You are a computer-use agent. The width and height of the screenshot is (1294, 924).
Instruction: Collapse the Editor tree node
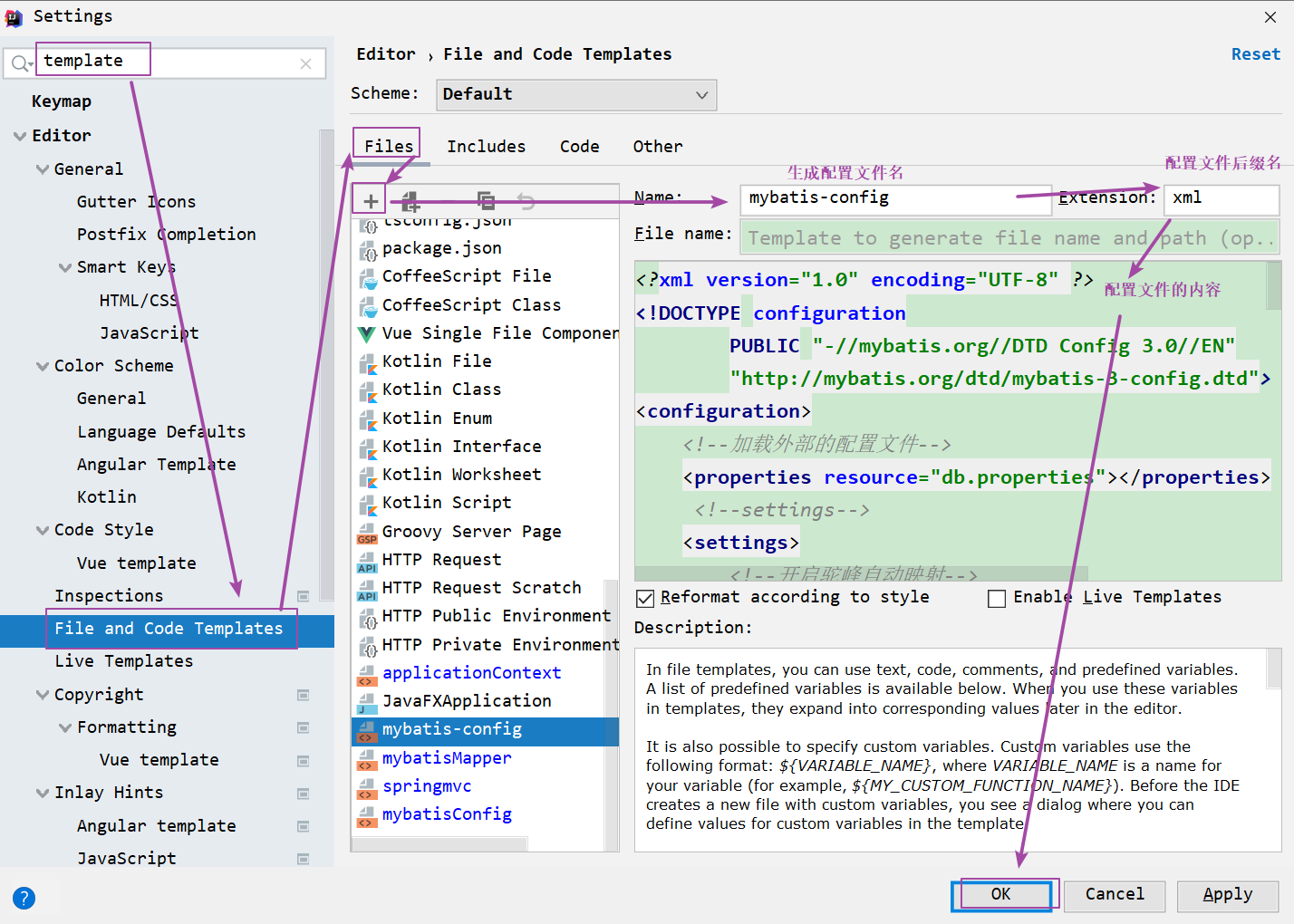click(20, 136)
